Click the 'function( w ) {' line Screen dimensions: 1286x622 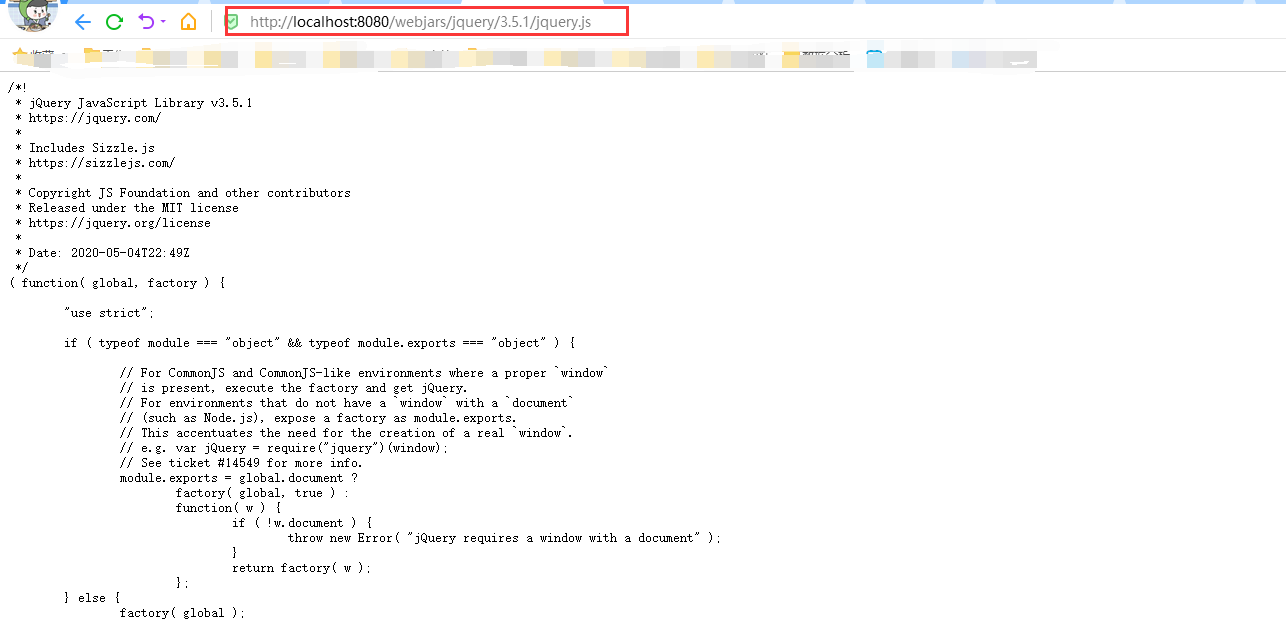[x=228, y=508]
